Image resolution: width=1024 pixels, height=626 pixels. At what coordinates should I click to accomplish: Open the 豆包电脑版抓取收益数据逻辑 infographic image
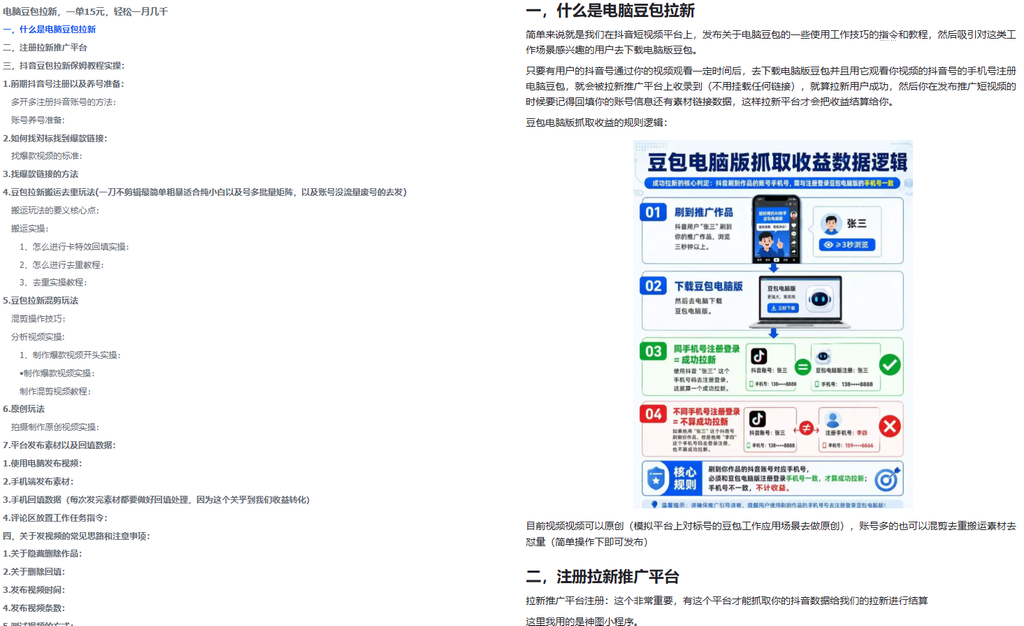[773, 324]
